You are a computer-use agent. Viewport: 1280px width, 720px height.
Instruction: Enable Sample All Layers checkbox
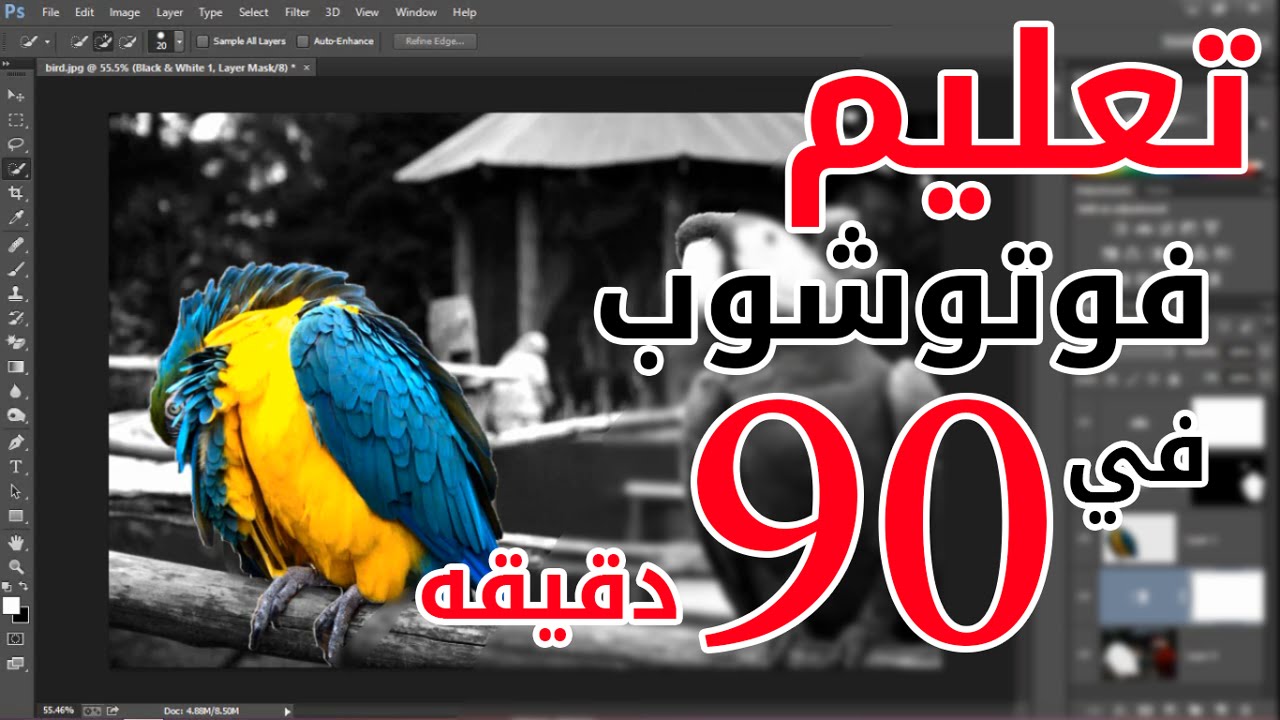point(203,42)
